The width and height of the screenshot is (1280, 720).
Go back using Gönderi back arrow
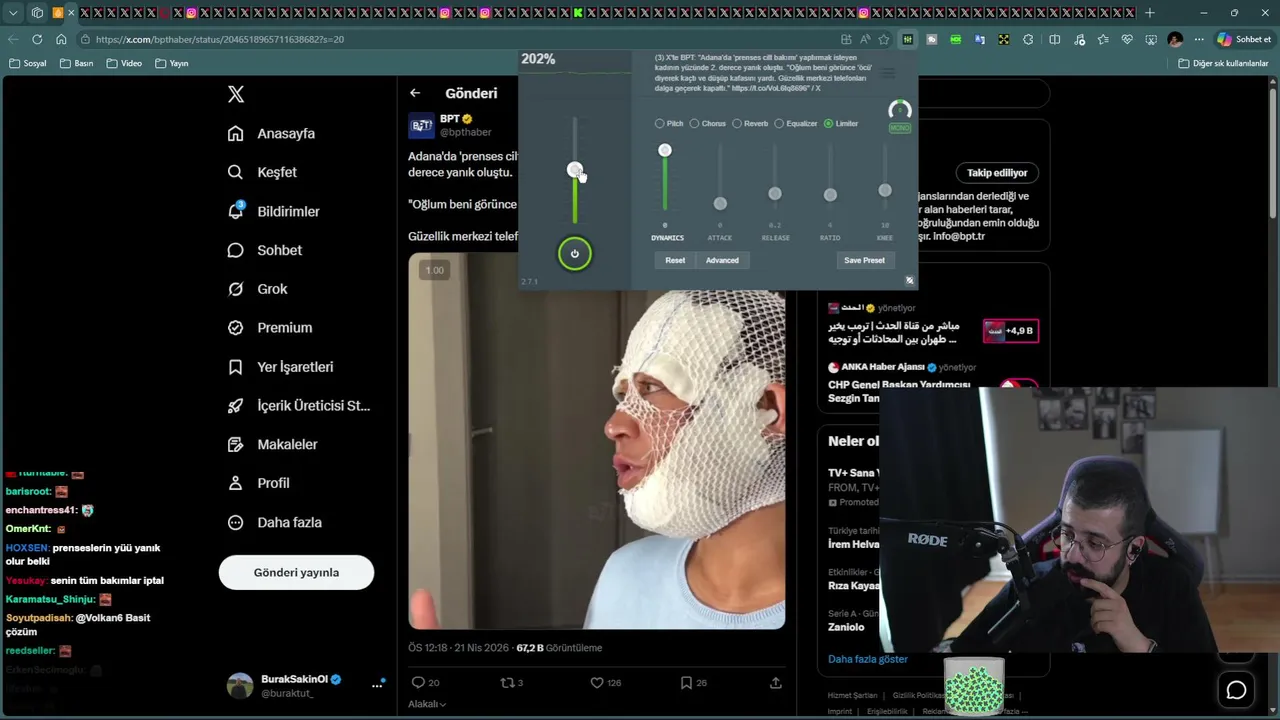pyautogui.click(x=415, y=93)
